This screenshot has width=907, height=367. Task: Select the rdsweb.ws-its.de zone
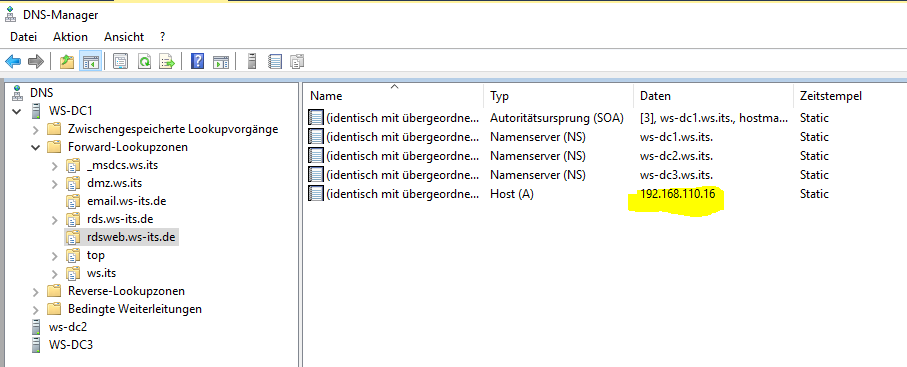pyautogui.click(x=131, y=237)
